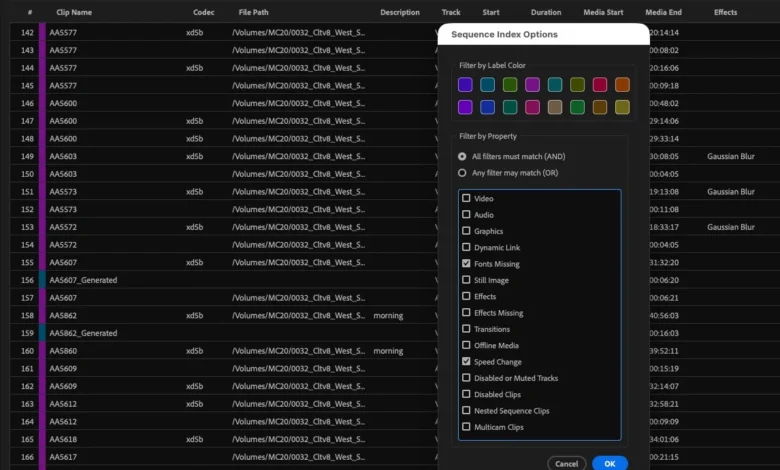Viewport: 780px width, 470px height.
Task: Pick the crimson red label color swatch
Action: click(600, 85)
